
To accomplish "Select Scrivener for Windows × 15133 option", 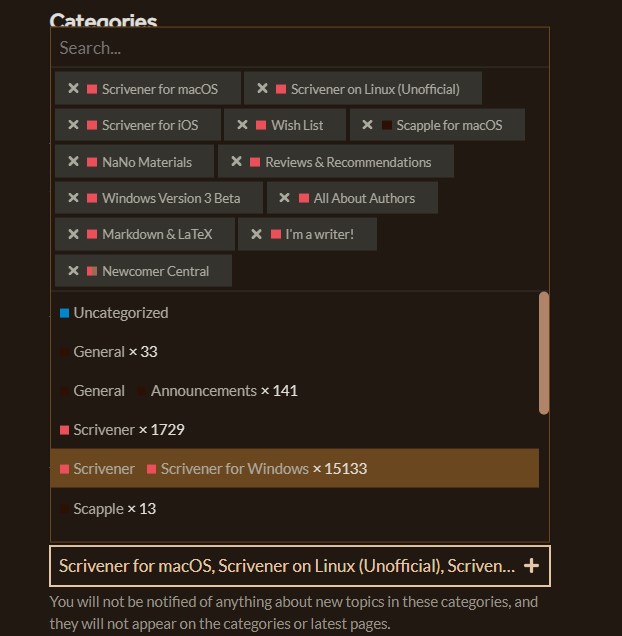I will [295, 468].
